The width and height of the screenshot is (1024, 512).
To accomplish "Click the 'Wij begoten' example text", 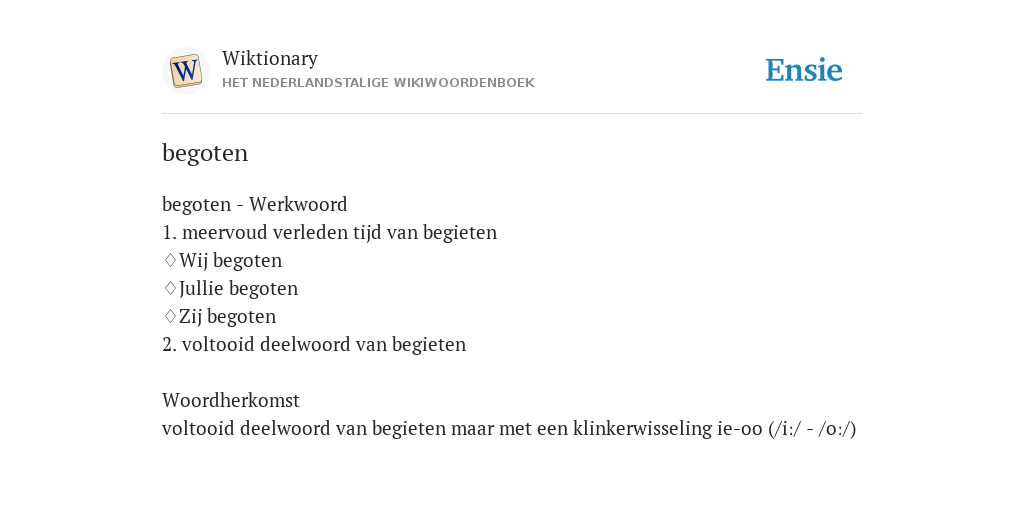I will coord(231,261).
